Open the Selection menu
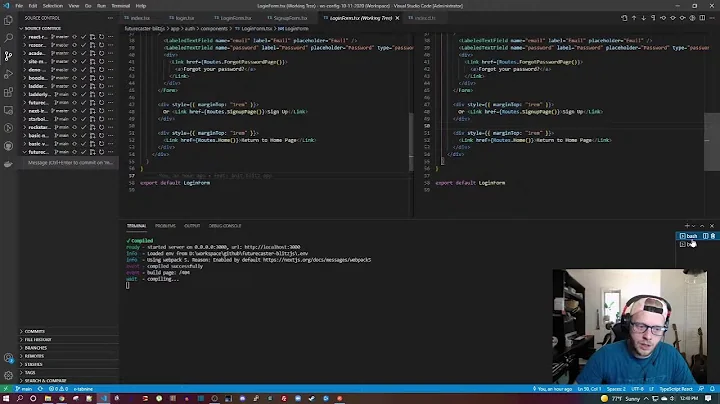The width and height of the screenshot is (720, 404). (53, 6)
